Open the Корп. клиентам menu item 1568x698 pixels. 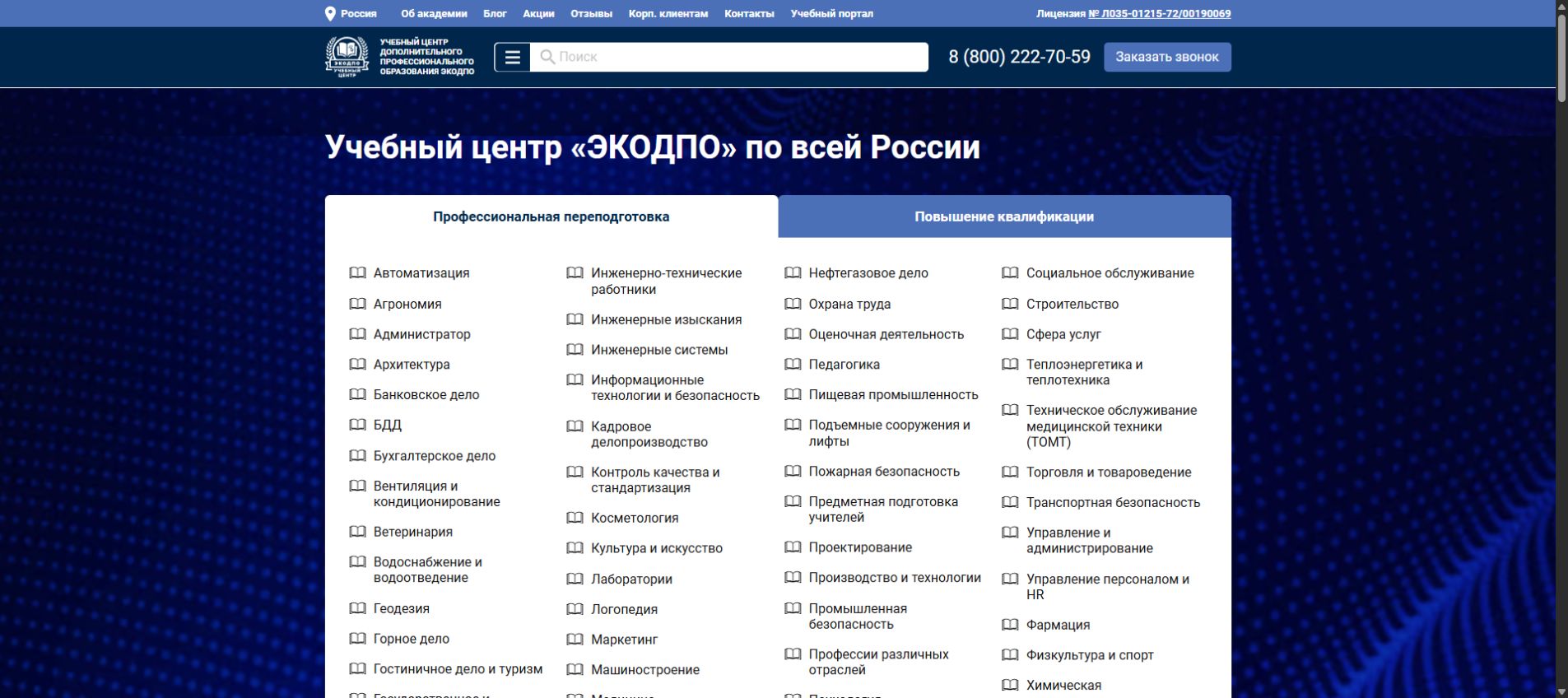click(x=668, y=14)
